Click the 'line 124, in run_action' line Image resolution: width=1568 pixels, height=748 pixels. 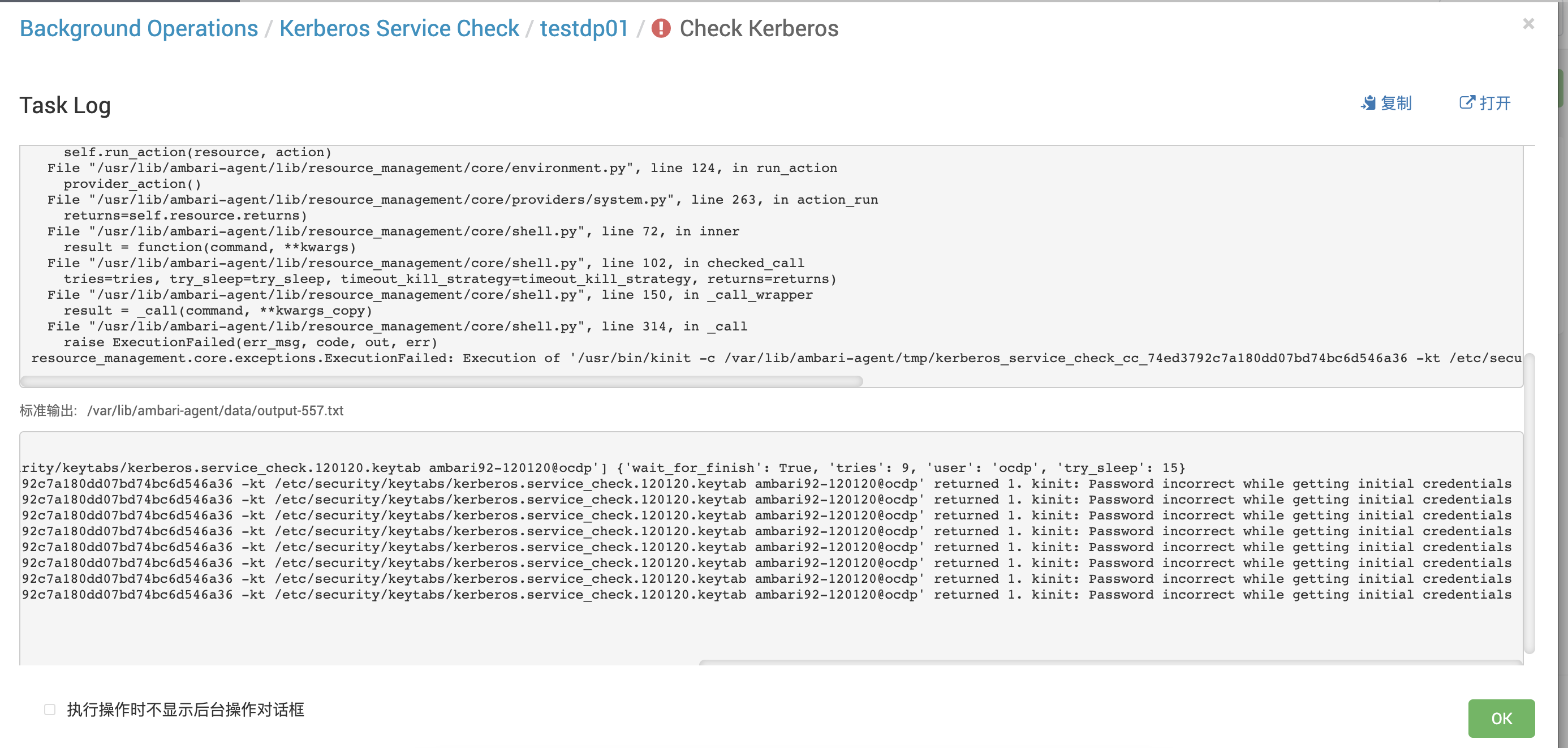point(442,169)
